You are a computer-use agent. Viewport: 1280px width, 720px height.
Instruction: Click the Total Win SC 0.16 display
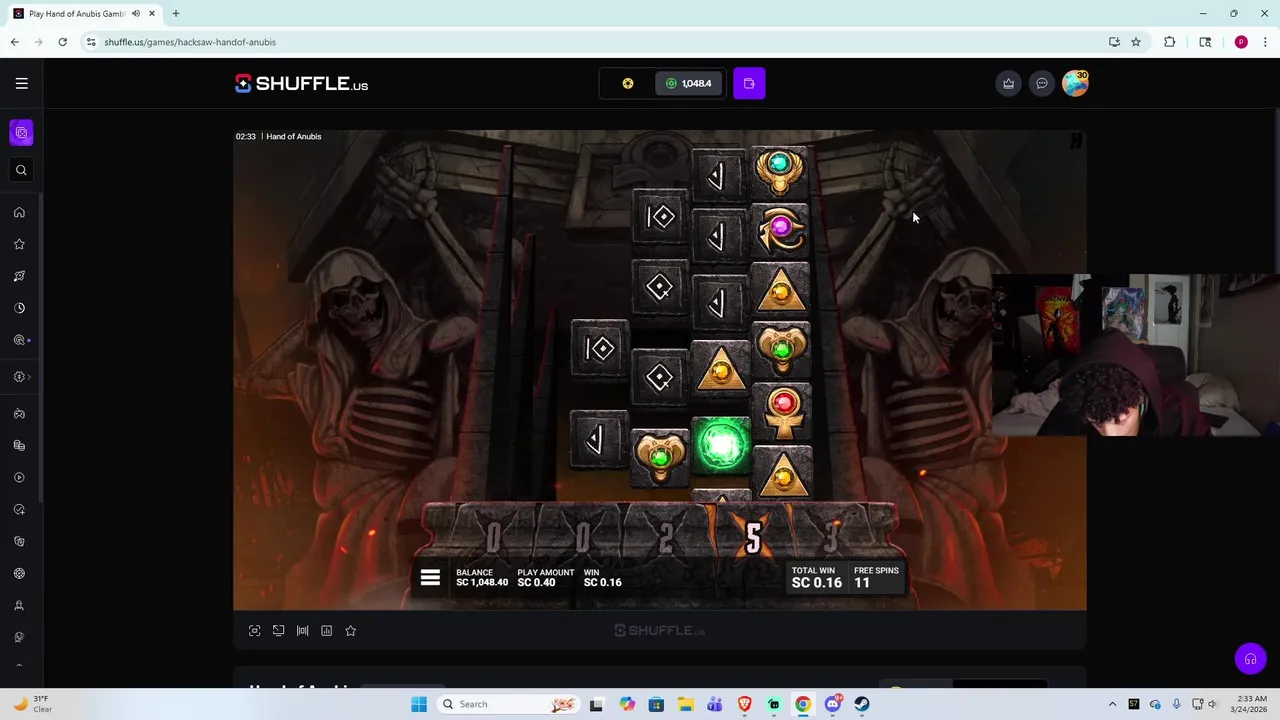pos(816,578)
